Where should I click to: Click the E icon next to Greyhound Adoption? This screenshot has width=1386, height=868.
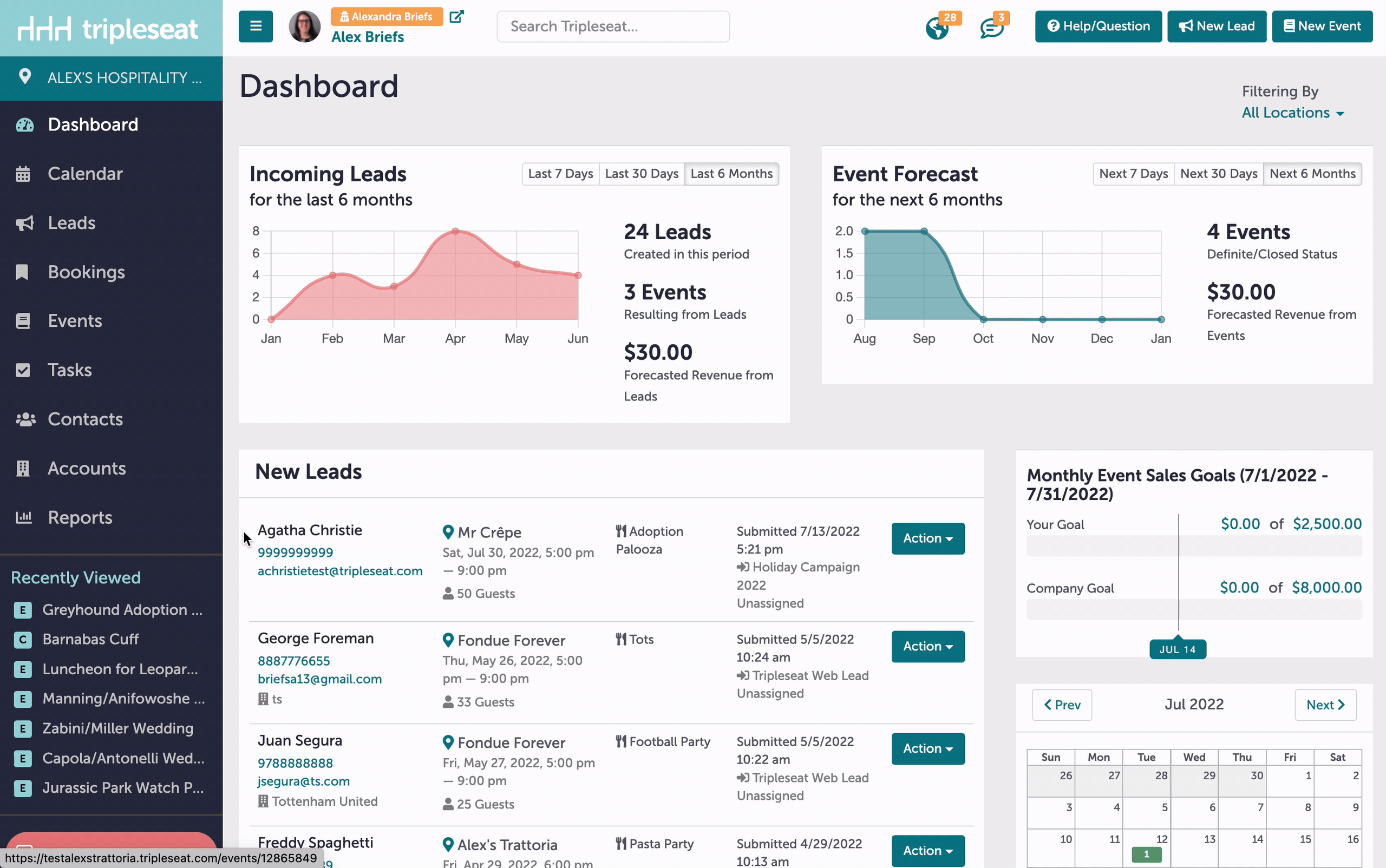tap(22, 610)
